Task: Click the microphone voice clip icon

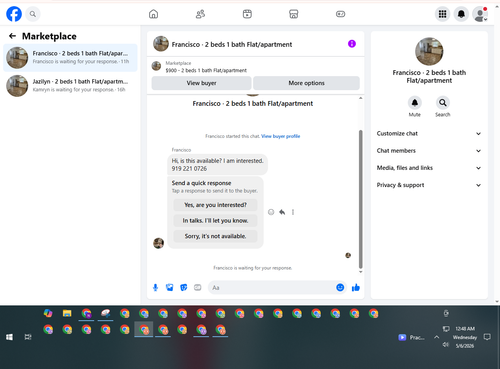Action: pyautogui.click(x=155, y=287)
